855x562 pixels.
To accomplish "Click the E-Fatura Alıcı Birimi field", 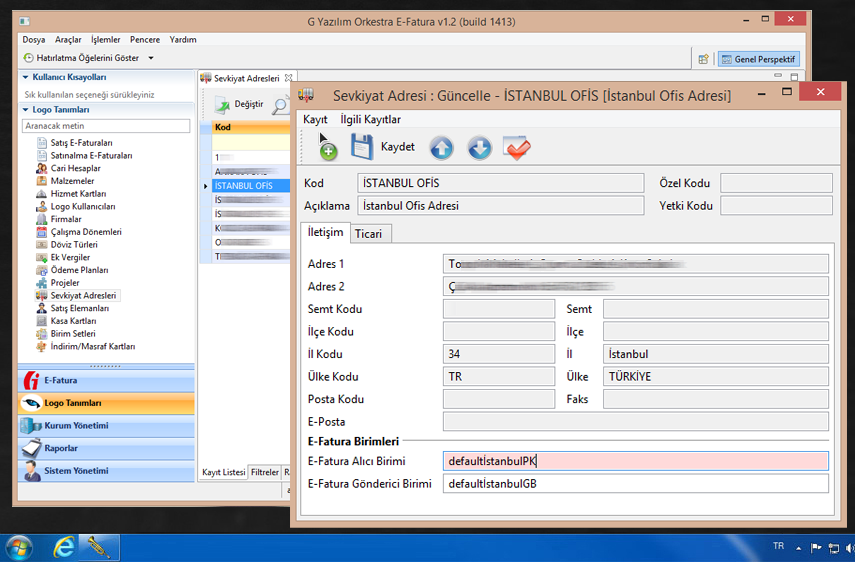I will [635, 461].
